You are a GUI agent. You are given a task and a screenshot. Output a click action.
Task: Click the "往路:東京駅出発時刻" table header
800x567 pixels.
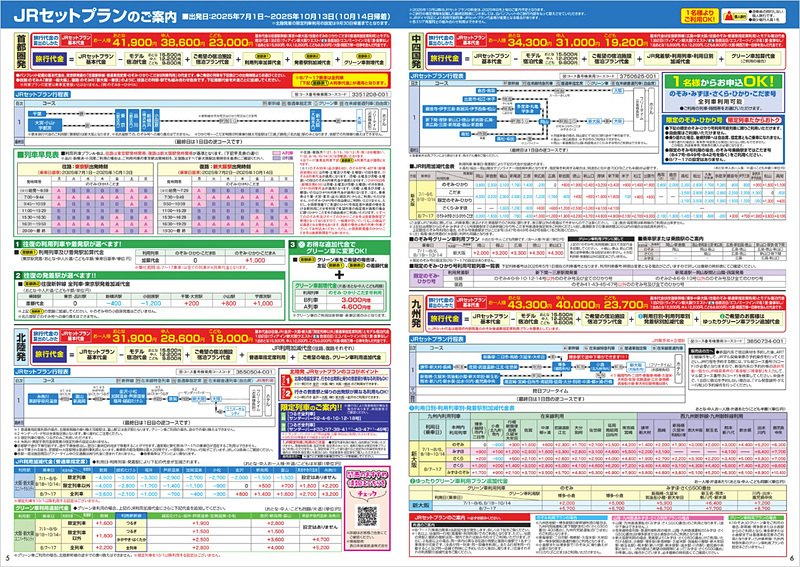pyautogui.click(x=84, y=167)
